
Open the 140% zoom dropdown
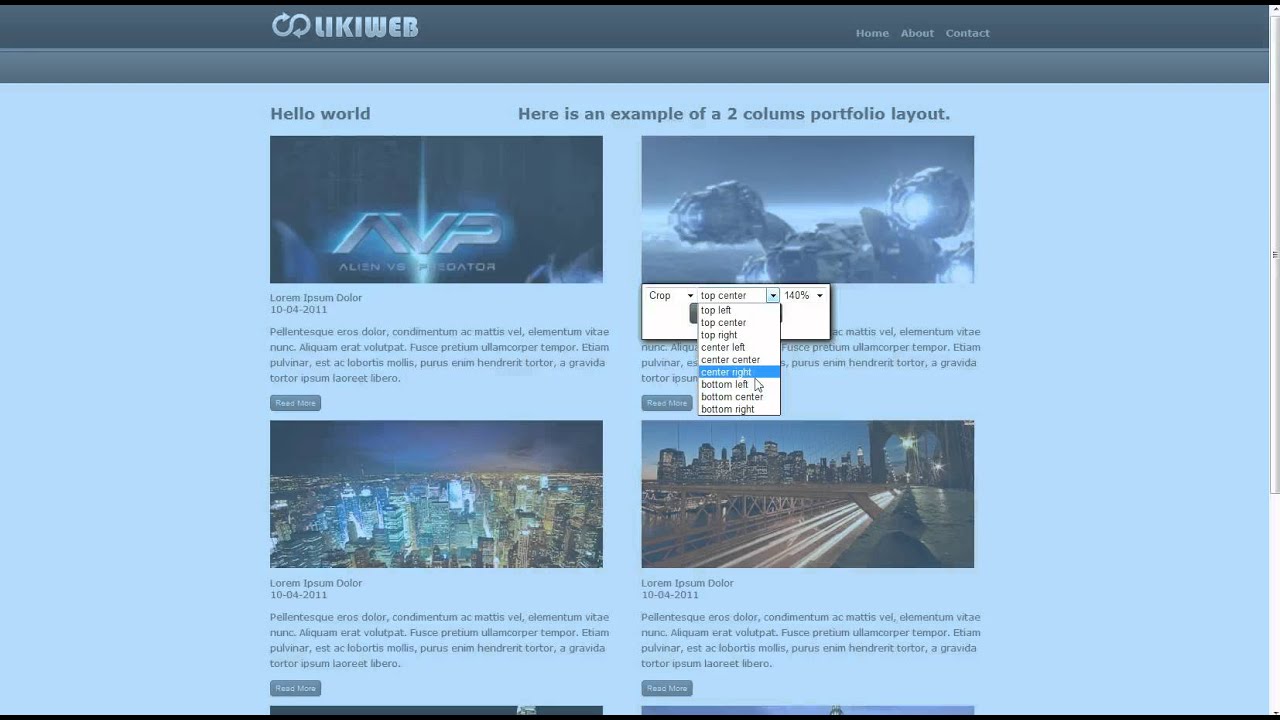coord(804,296)
